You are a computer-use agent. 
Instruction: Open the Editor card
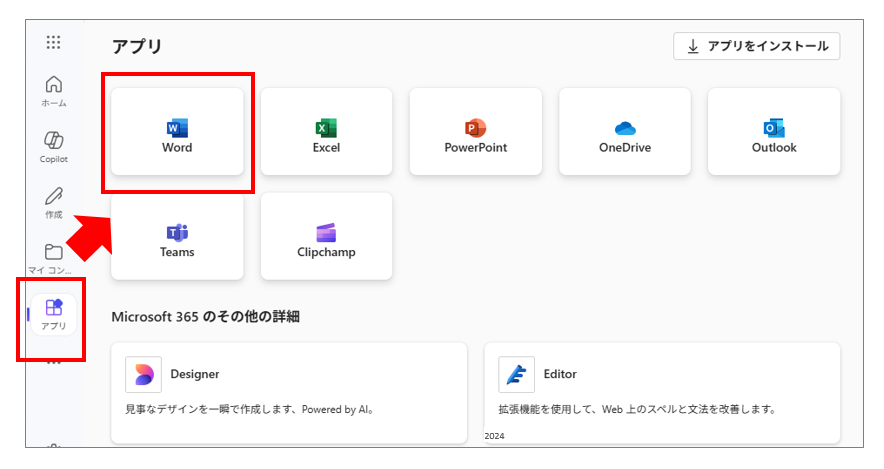662,393
